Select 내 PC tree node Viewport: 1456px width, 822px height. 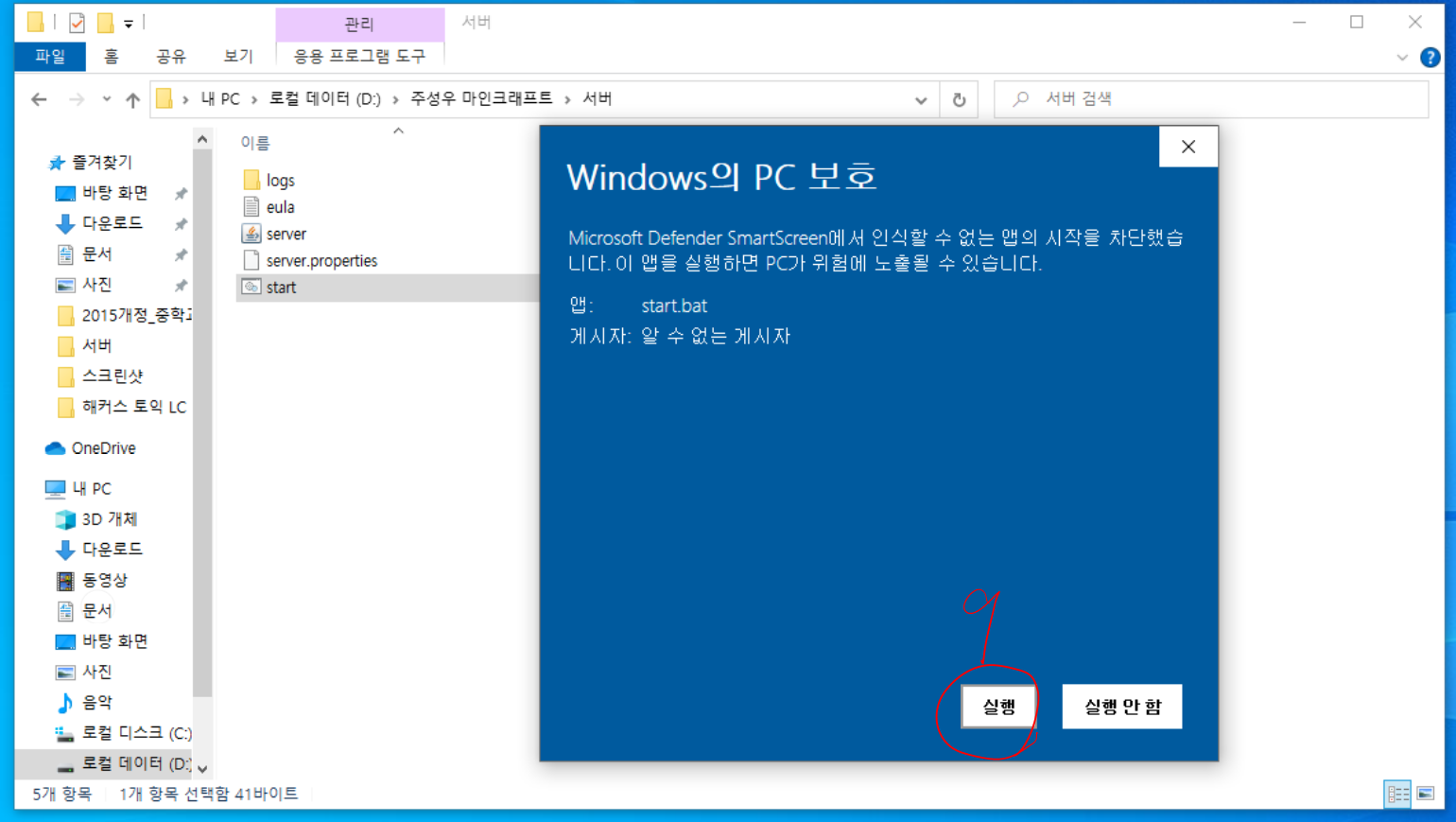tap(92, 489)
